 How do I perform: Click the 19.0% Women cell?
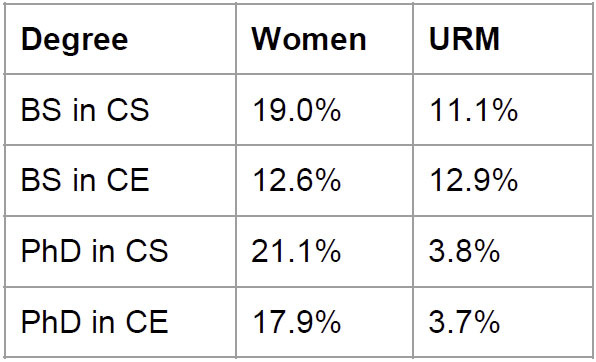click(296, 110)
